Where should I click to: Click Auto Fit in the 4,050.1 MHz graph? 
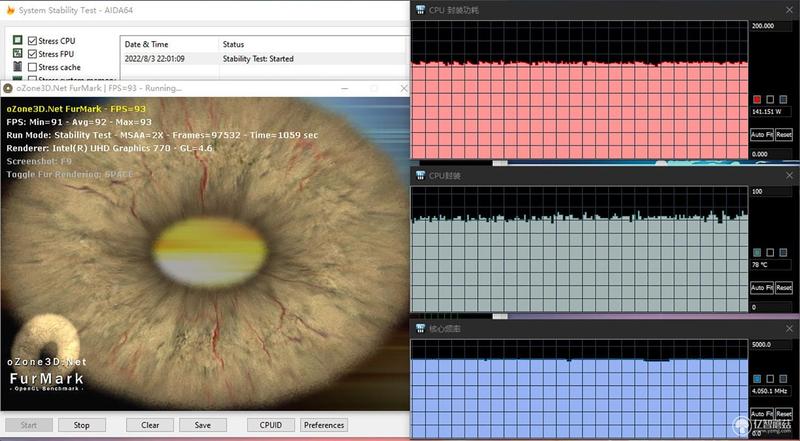point(762,413)
